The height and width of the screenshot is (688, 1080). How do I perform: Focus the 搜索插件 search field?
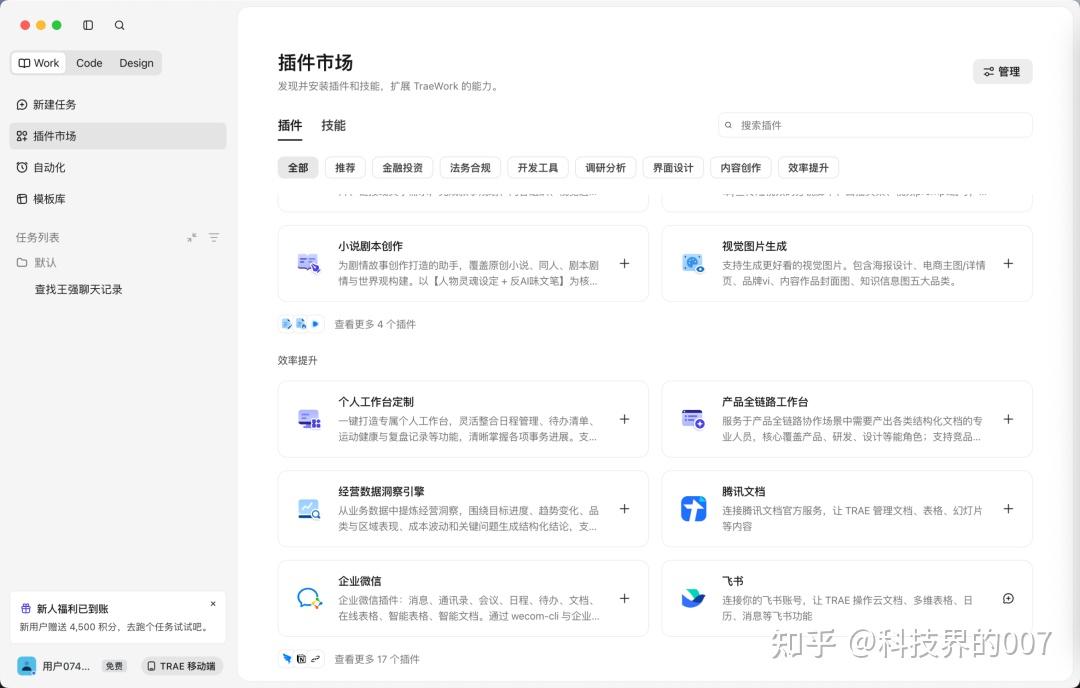875,125
